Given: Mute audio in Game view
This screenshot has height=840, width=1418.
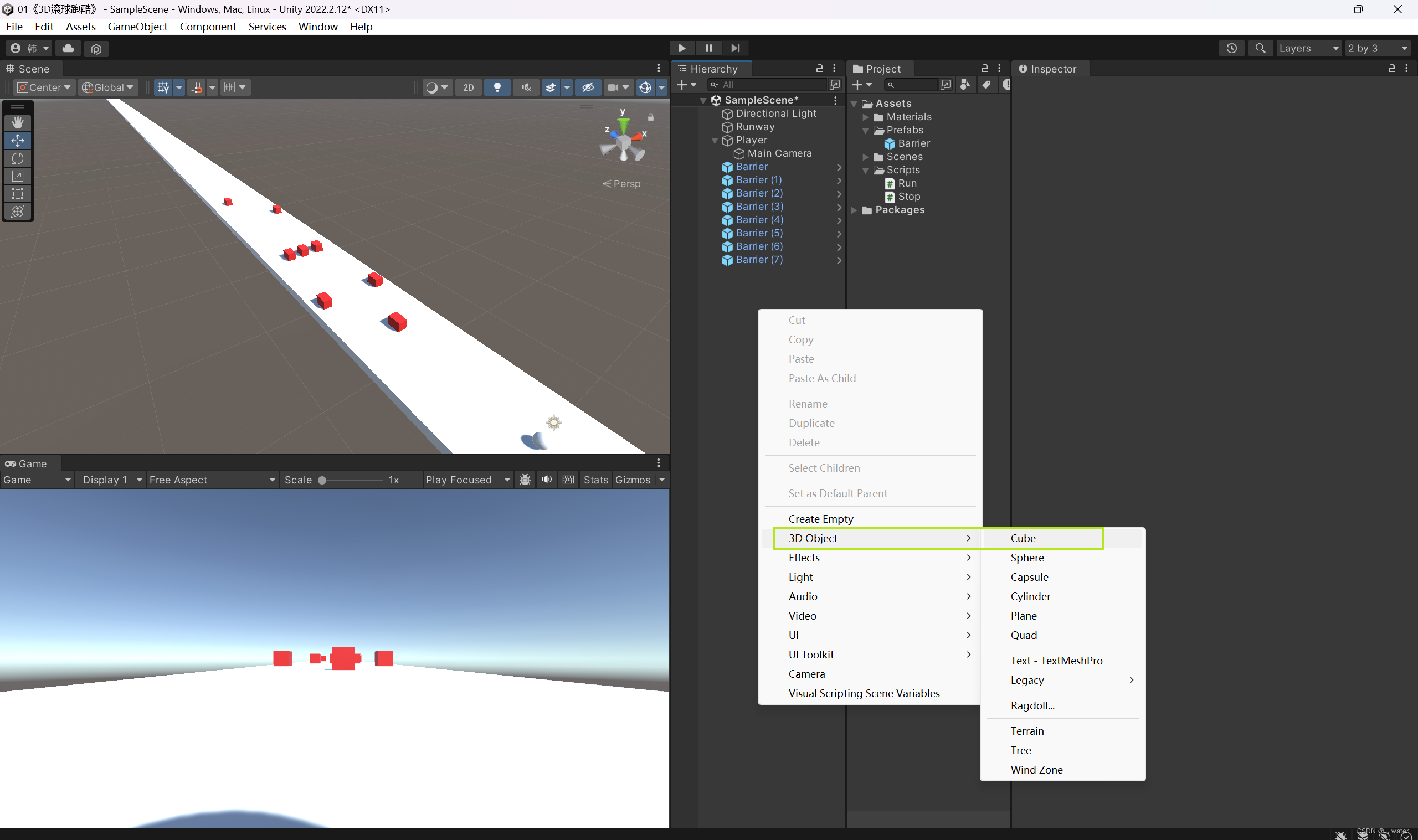Looking at the screenshot, I should click(x=546, y=480).
